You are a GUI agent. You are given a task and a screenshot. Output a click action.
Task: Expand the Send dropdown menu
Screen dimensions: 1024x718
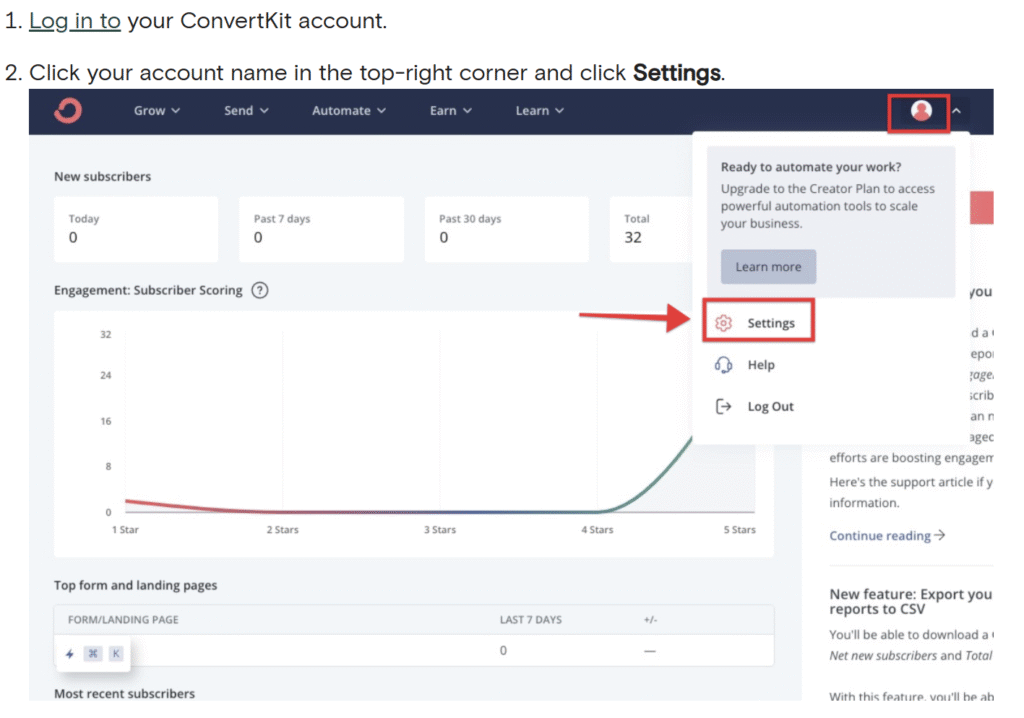246,110
